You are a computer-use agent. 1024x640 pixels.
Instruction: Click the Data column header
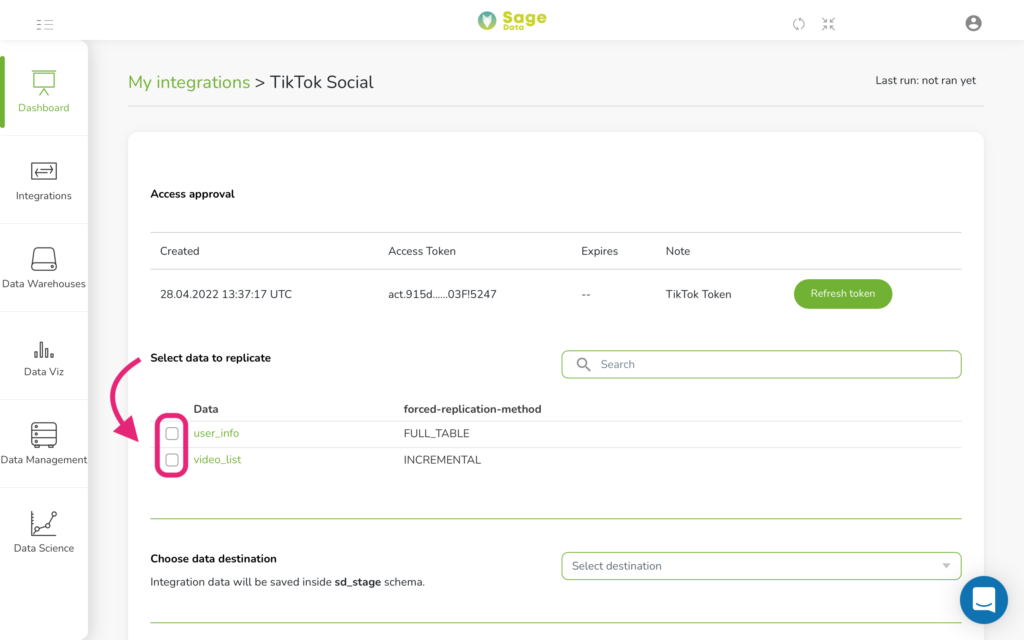pos(206,409)
